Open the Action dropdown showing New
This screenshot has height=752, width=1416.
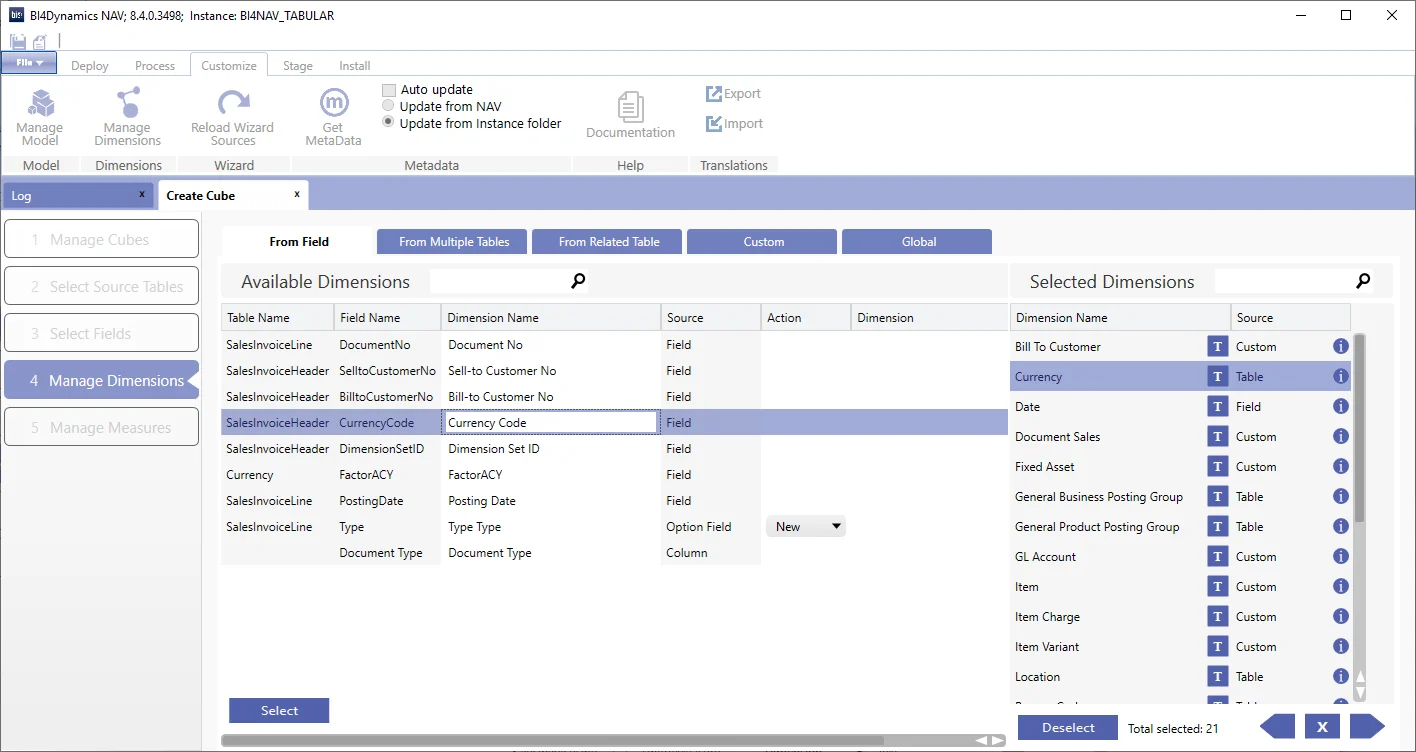(806, 527)
